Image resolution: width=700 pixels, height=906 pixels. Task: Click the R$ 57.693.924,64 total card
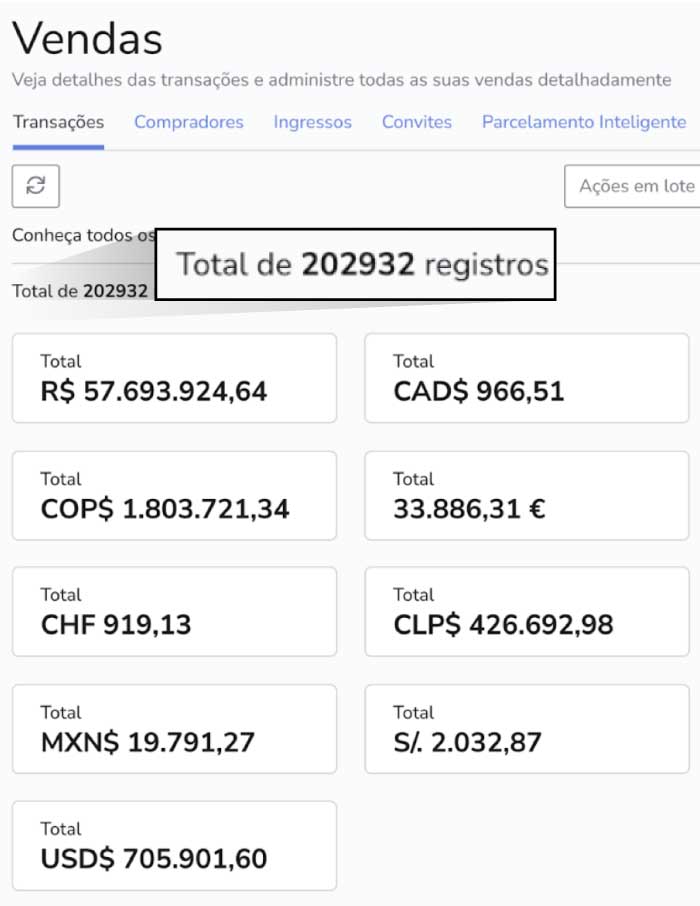pyautogui.click(x=174, y=378)
